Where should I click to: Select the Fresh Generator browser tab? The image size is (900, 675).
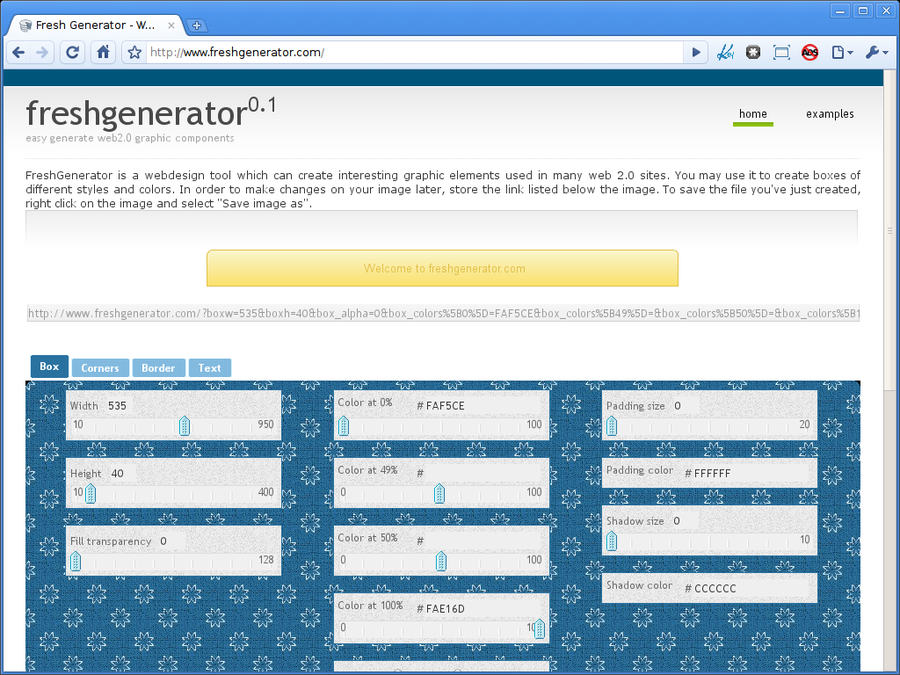(95, 25)
